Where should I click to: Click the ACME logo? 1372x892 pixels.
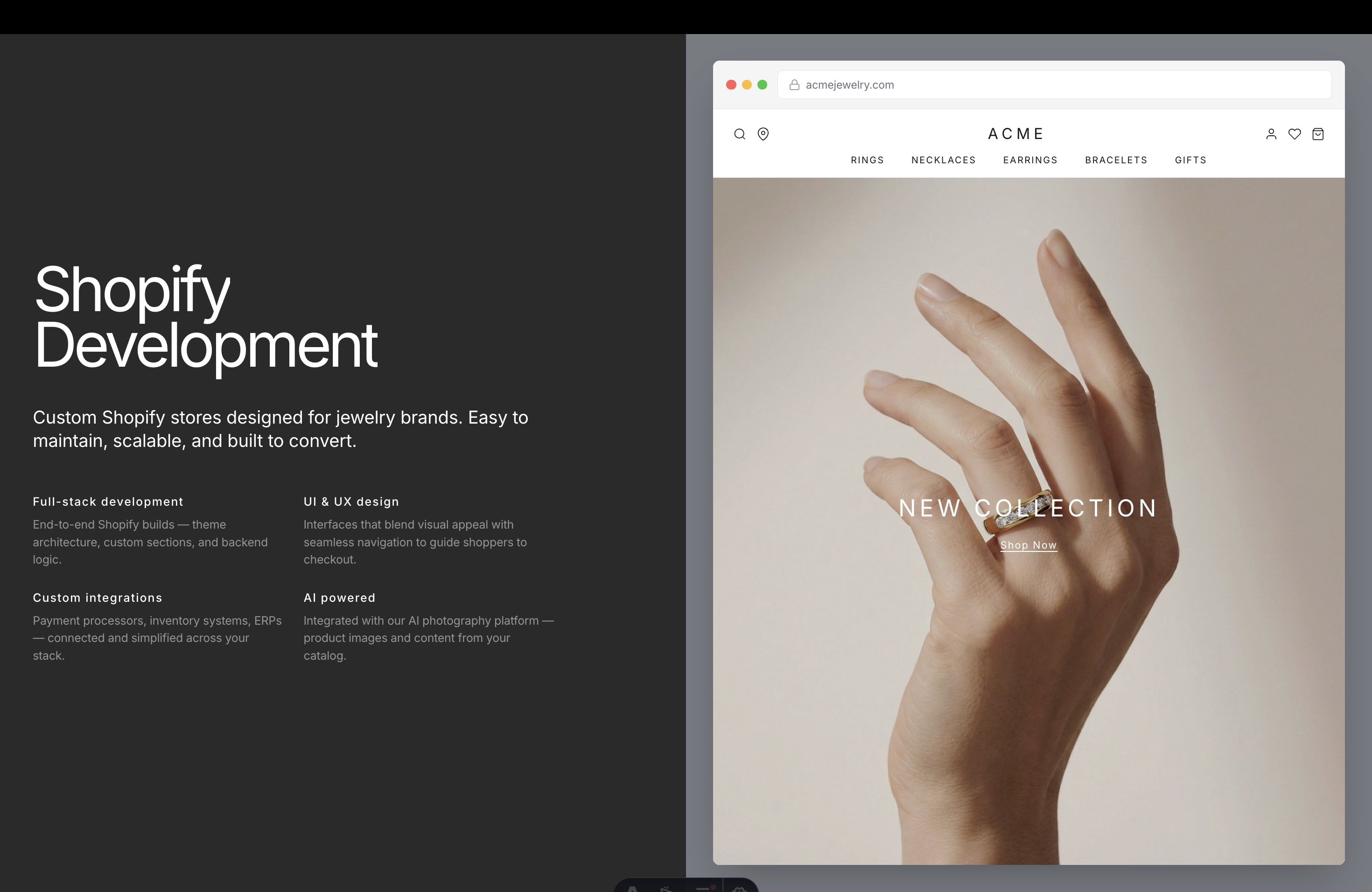point(1016,134)
